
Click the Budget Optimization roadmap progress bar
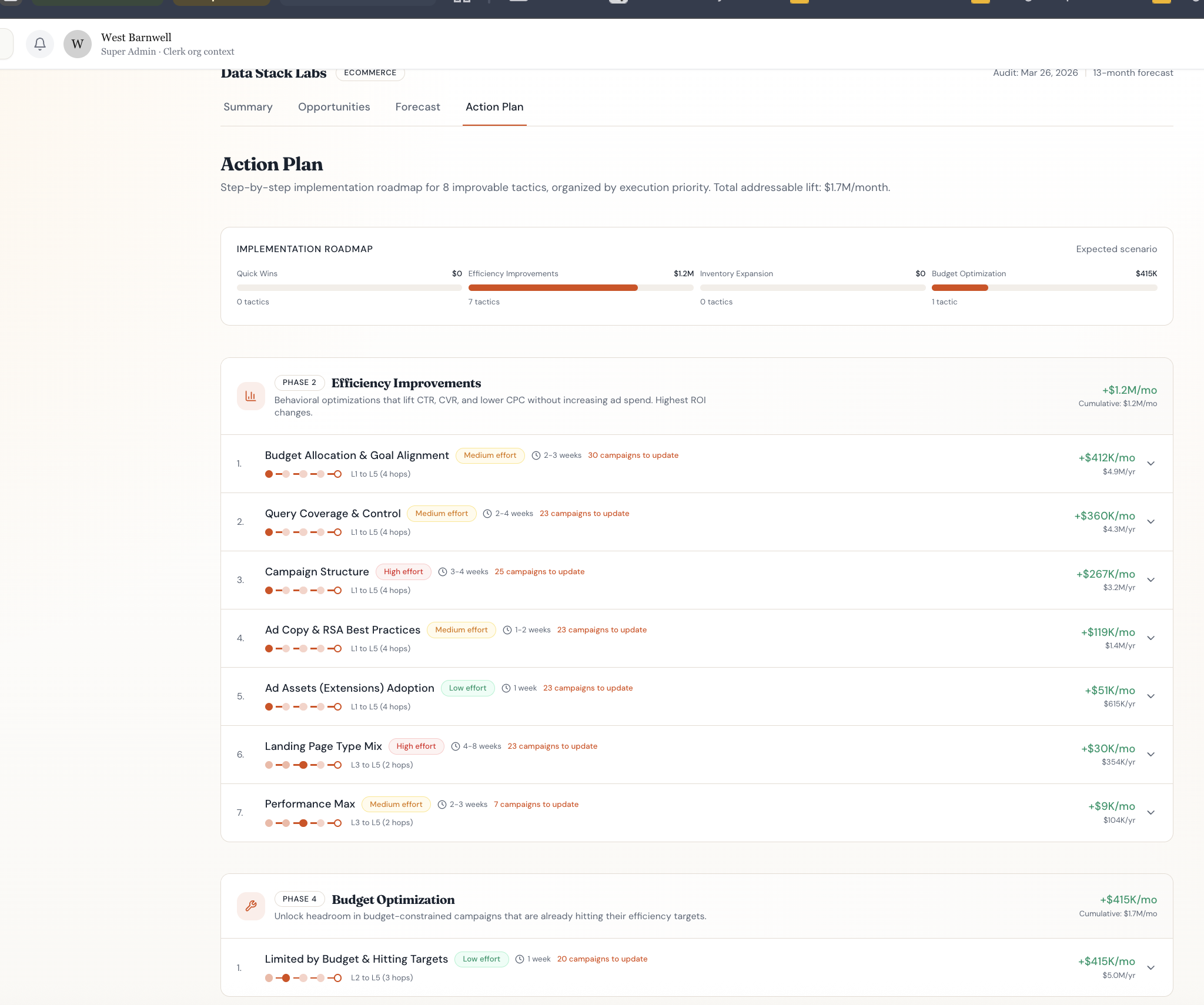coord(1044,288)
